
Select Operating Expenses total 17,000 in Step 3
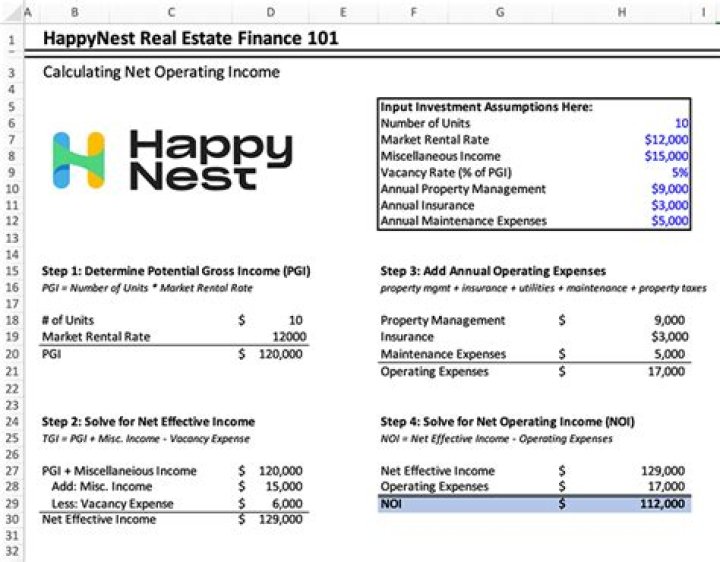click(x=666, y=371)
